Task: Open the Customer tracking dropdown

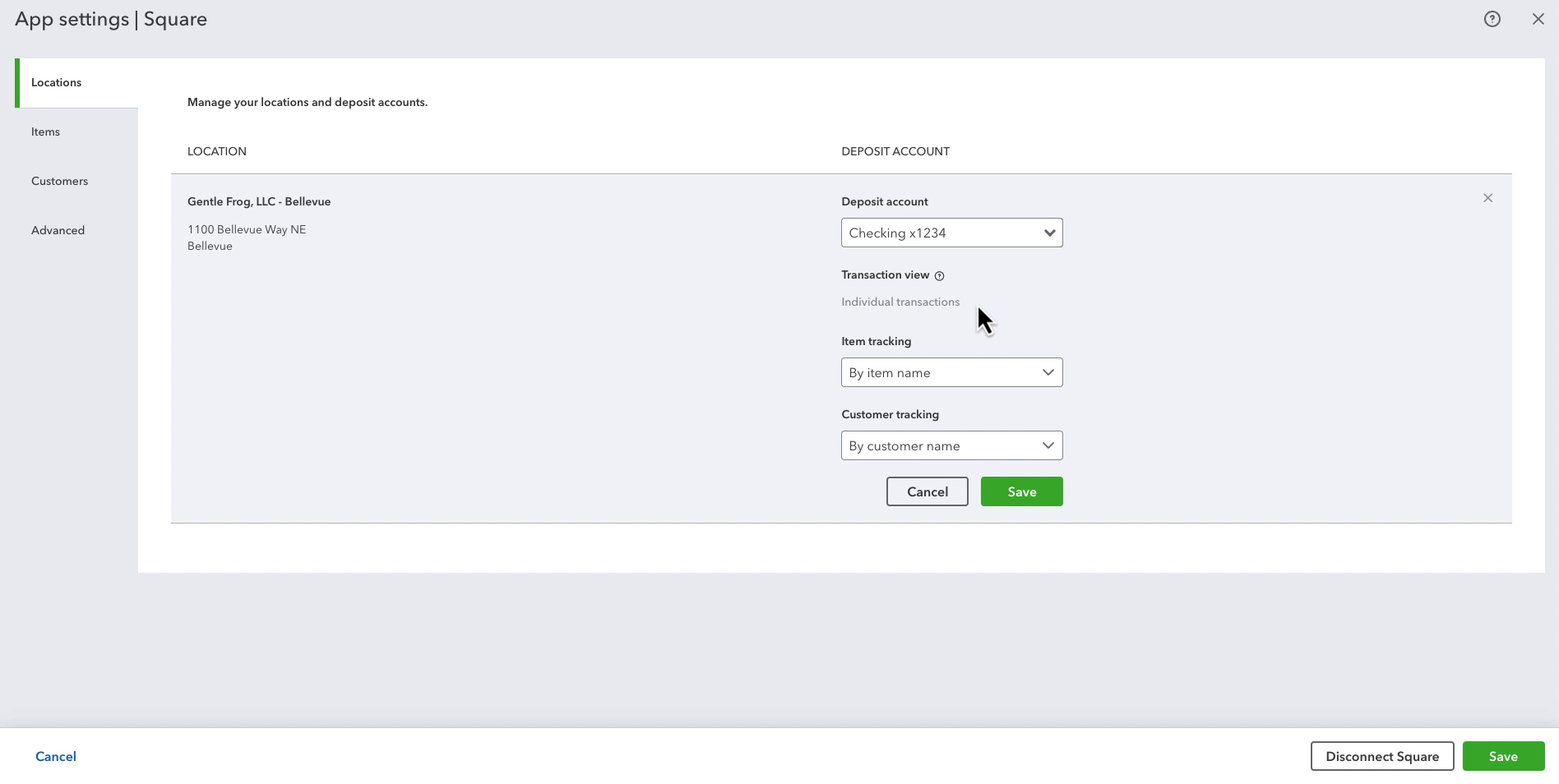Action: tap(951, 445)
